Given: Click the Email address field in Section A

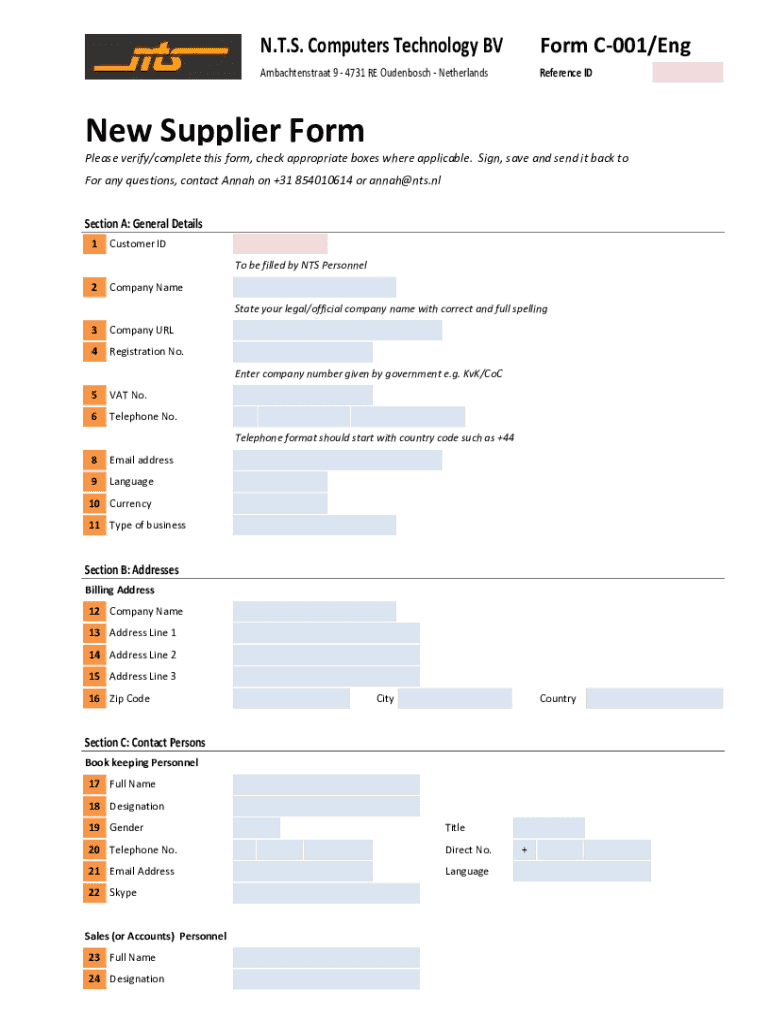Looking at the screenshot, I should point(337,460).
